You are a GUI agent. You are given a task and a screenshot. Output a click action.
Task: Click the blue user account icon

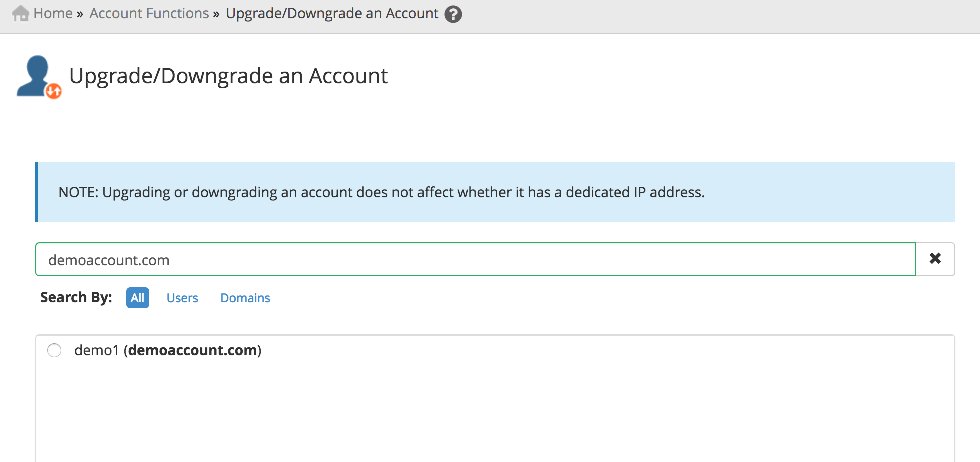tap(35, 74)
